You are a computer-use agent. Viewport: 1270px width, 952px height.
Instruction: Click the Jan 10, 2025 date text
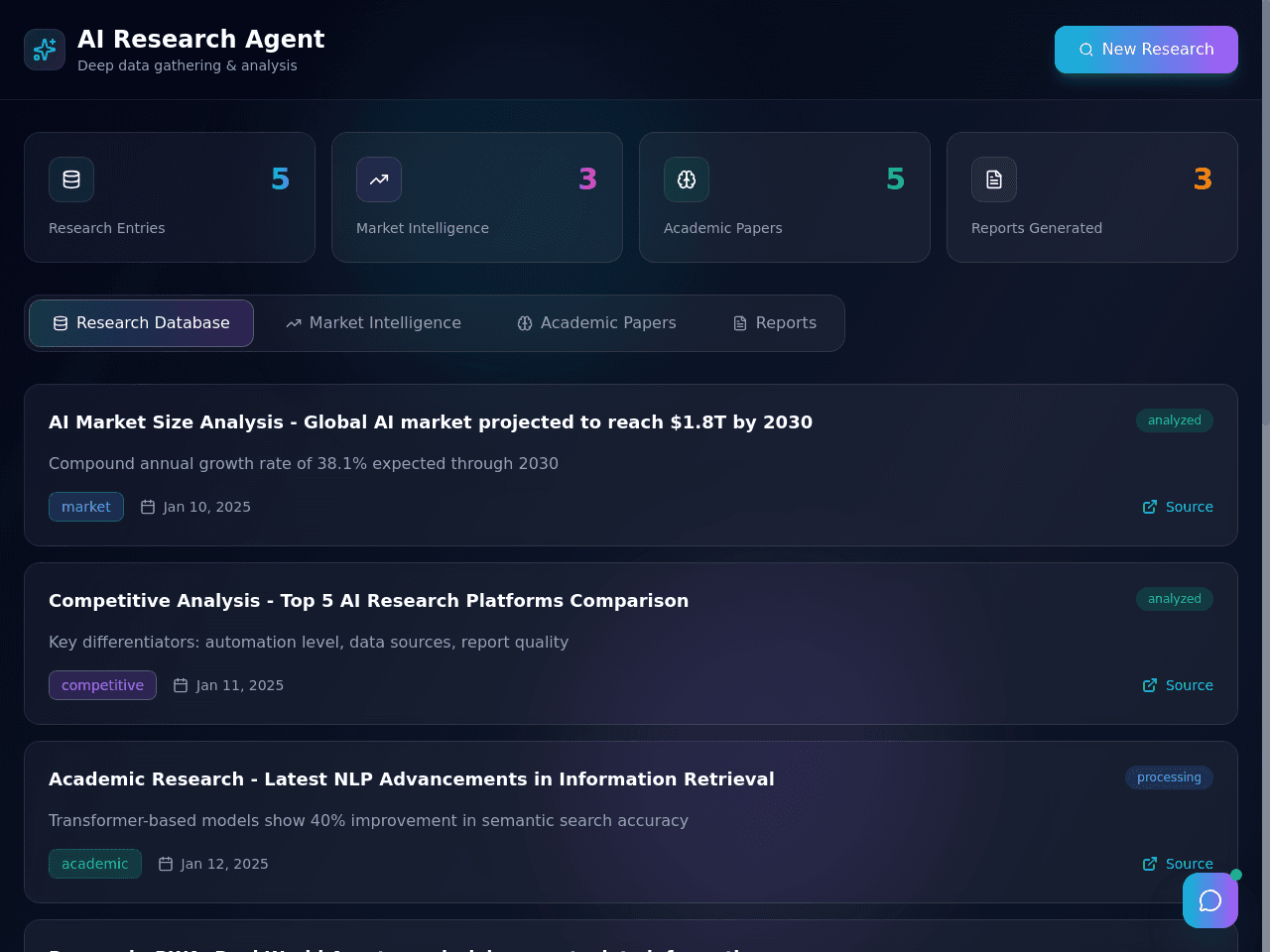click(207, 507)
